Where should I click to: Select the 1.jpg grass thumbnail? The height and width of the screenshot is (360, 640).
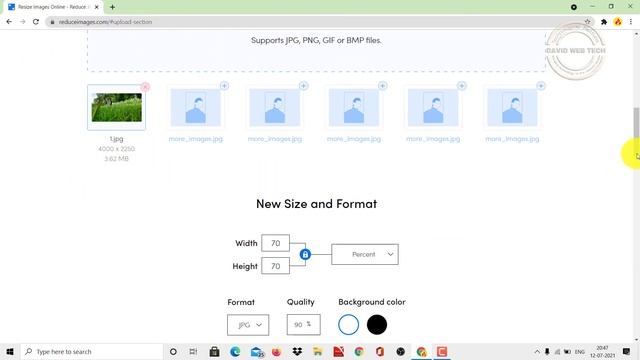[116, 107]
